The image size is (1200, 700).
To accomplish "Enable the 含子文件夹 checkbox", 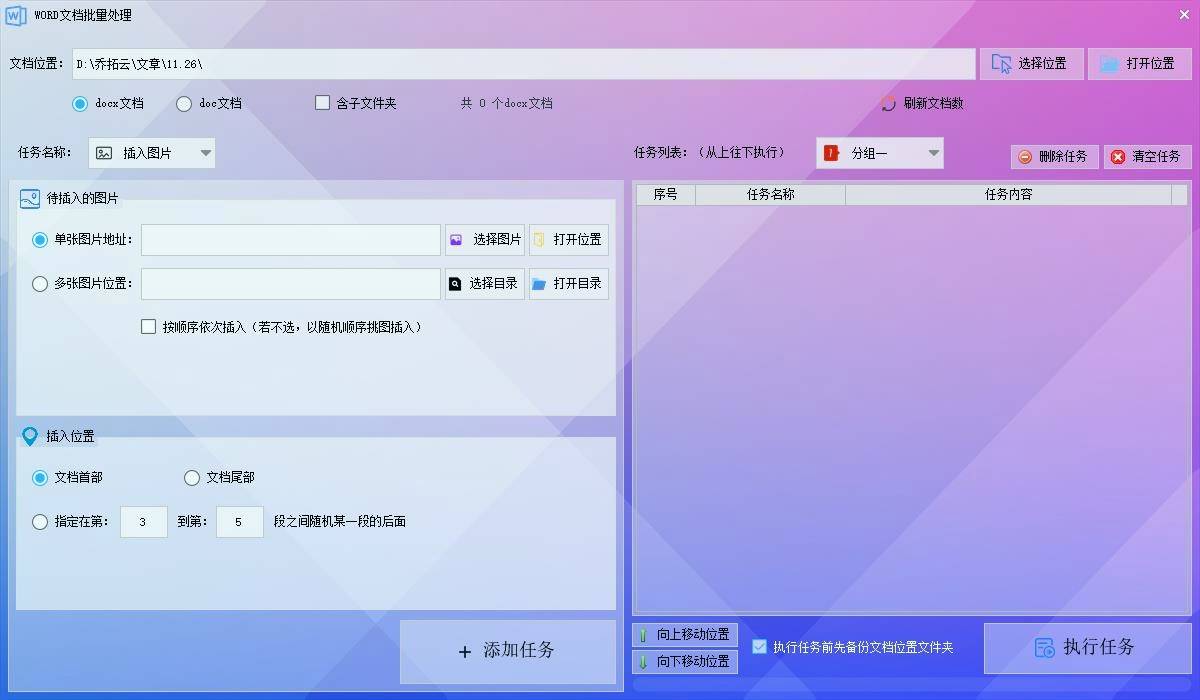I will click(322, 103).
